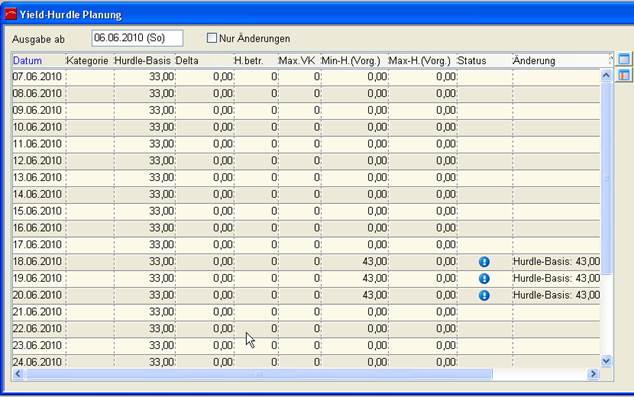
Task: Click the vertical scrollbar down arrow
Action: click(606, 361)
